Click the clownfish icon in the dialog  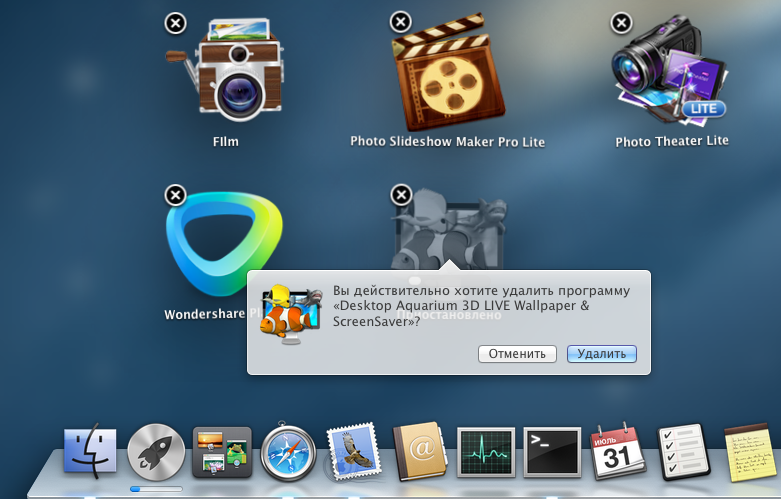[291, 314]
